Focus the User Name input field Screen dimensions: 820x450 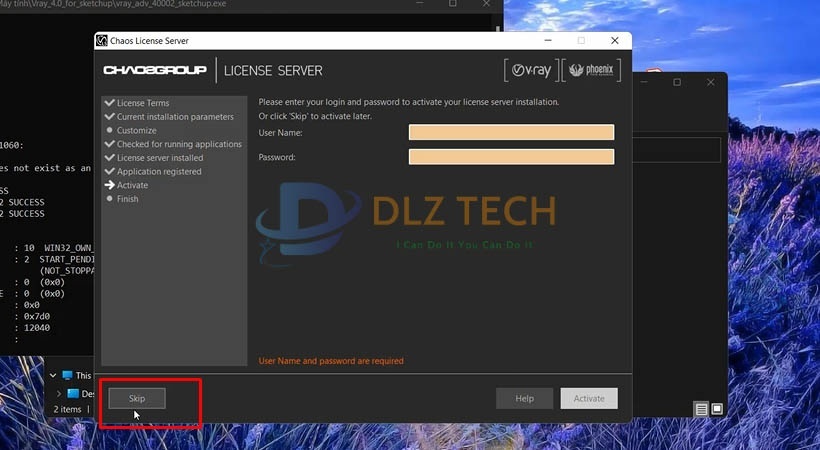coord(511,132)
